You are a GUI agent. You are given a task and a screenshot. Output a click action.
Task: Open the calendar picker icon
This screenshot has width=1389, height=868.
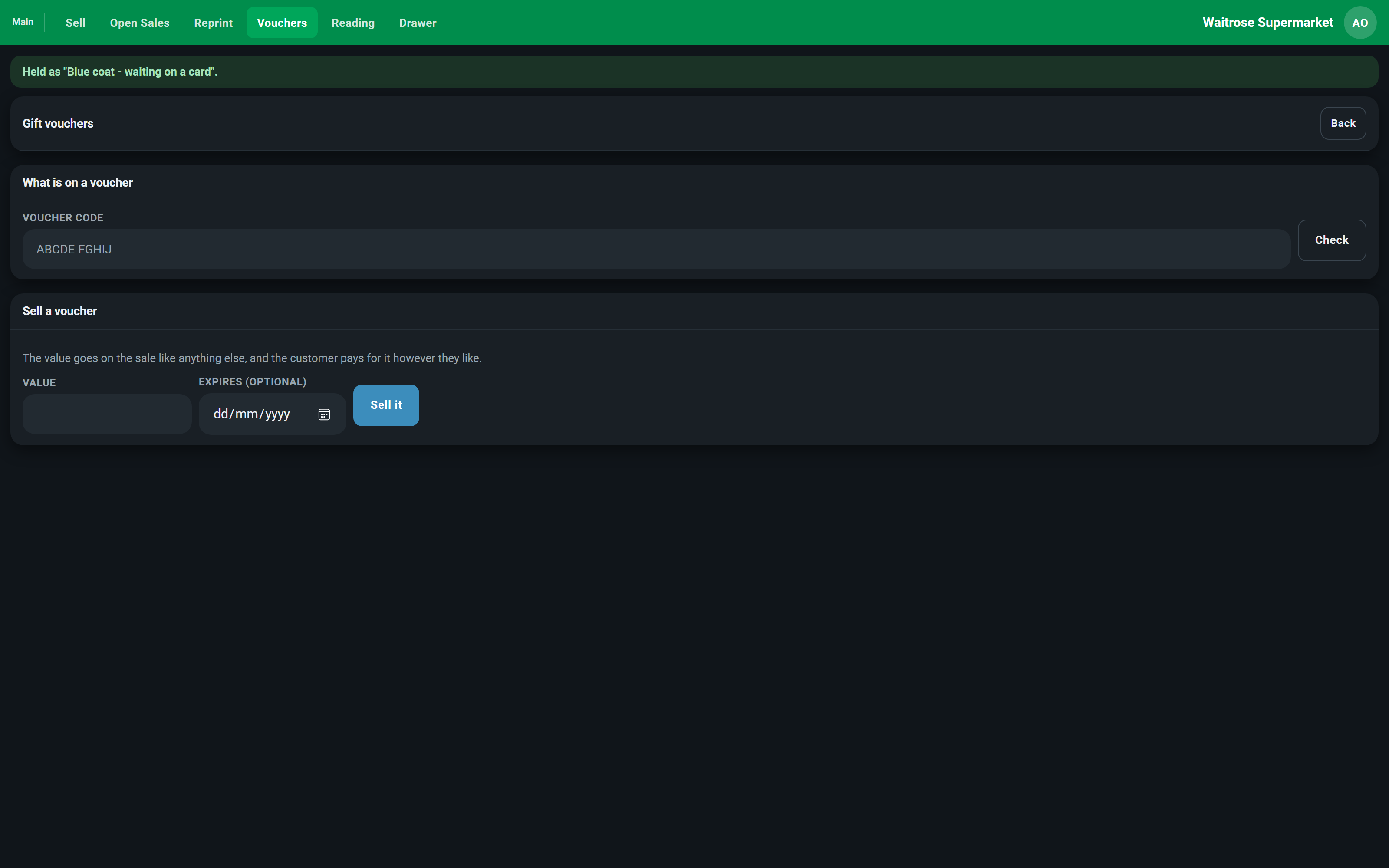[324, 414]
